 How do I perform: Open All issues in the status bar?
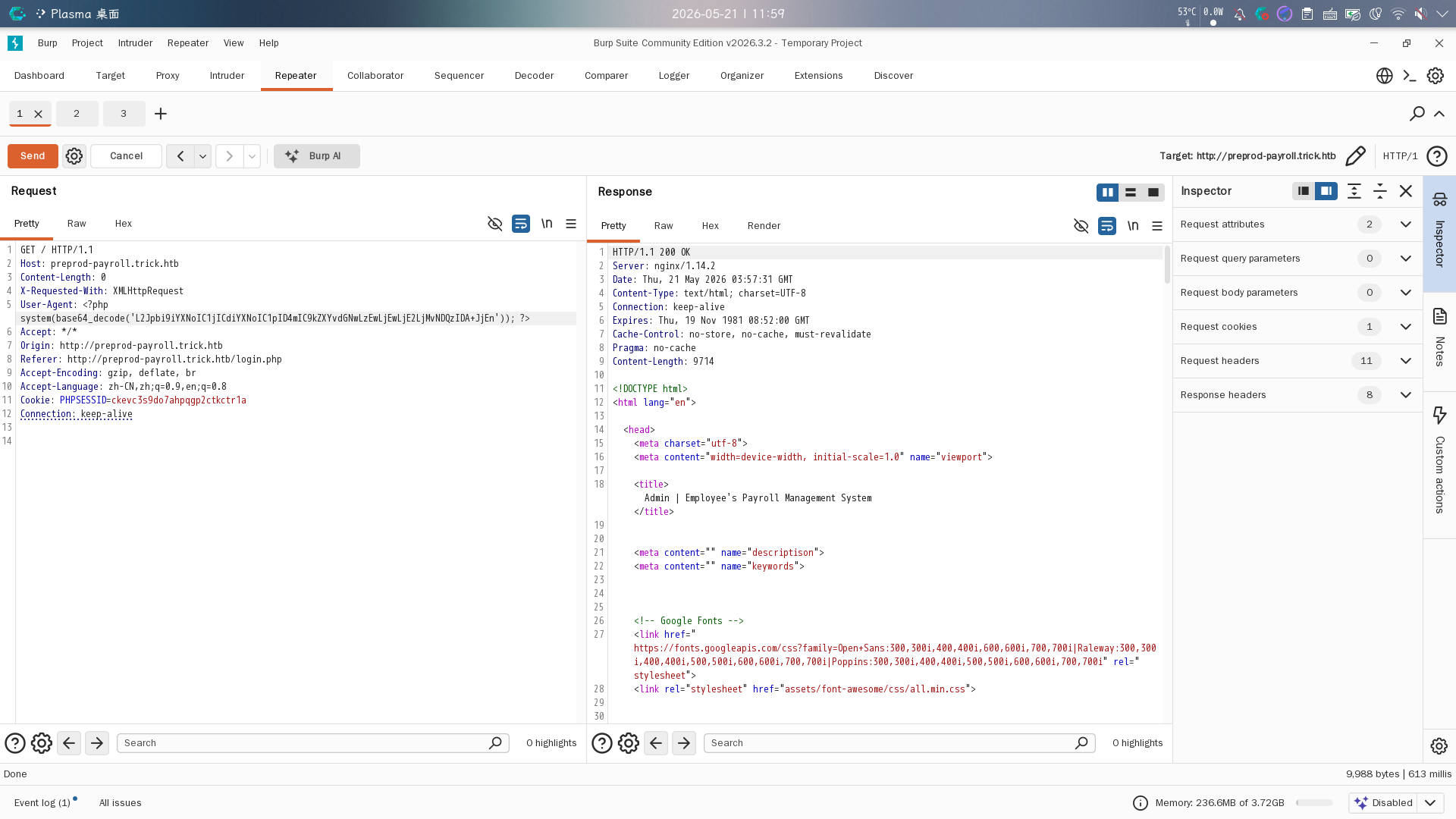tap(121, 803)
